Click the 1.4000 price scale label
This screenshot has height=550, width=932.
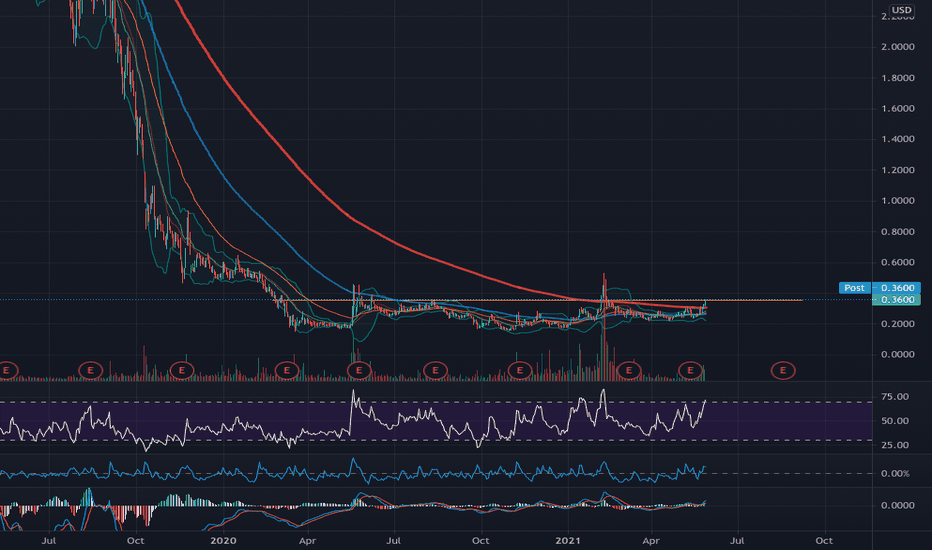[x=898, y=139]
